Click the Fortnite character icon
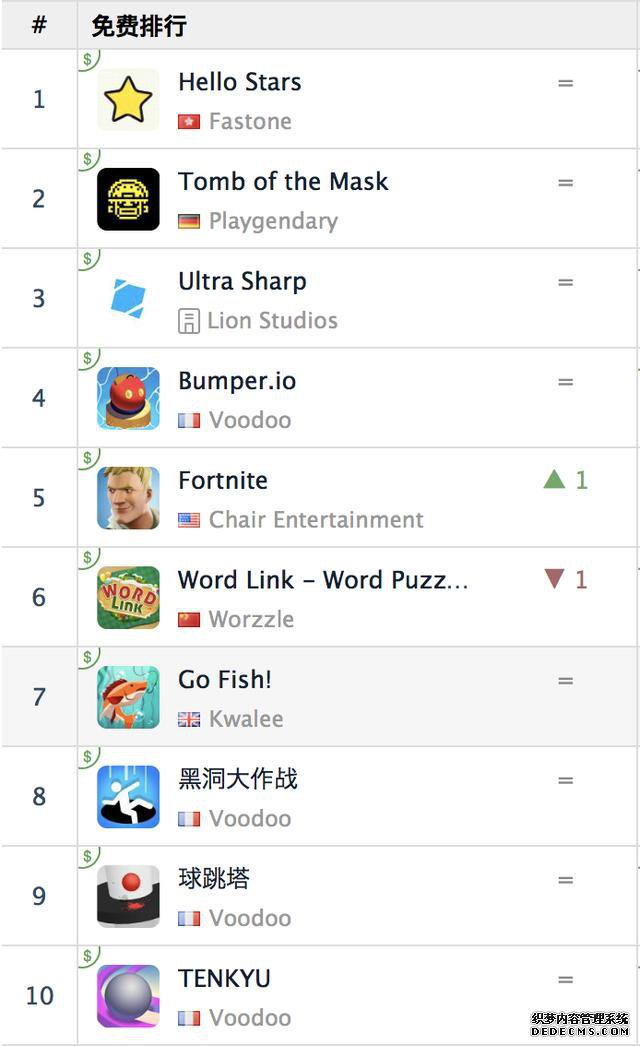 click(x=128, y=498)
